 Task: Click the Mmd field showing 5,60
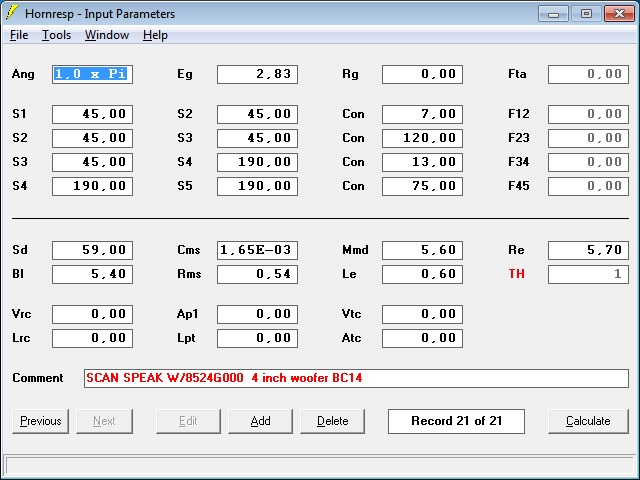coord(422,250)
